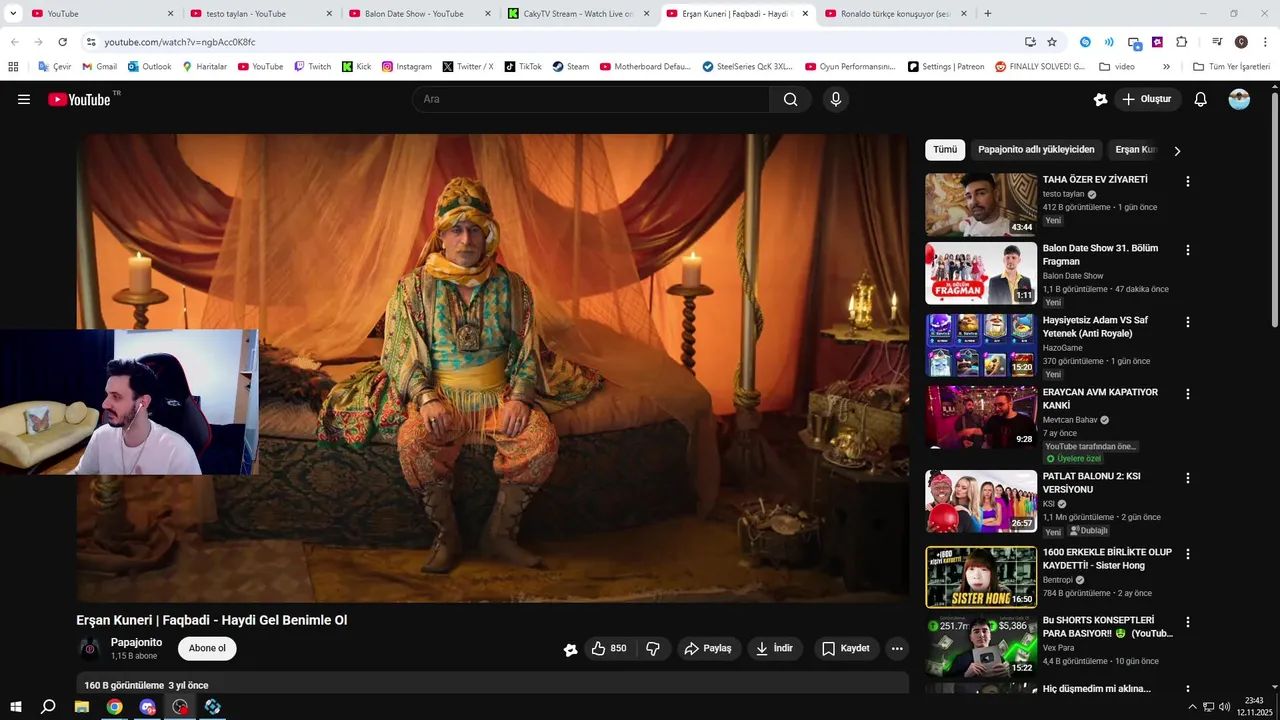
Task: Open the video bookmarks folder
Action: click(1117, 67)
